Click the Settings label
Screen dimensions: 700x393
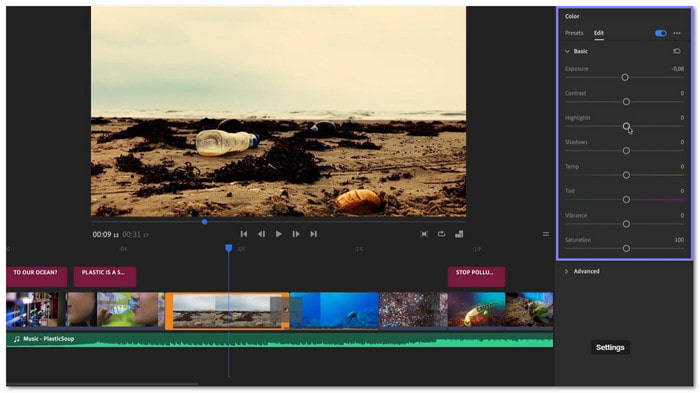(610, 347)
